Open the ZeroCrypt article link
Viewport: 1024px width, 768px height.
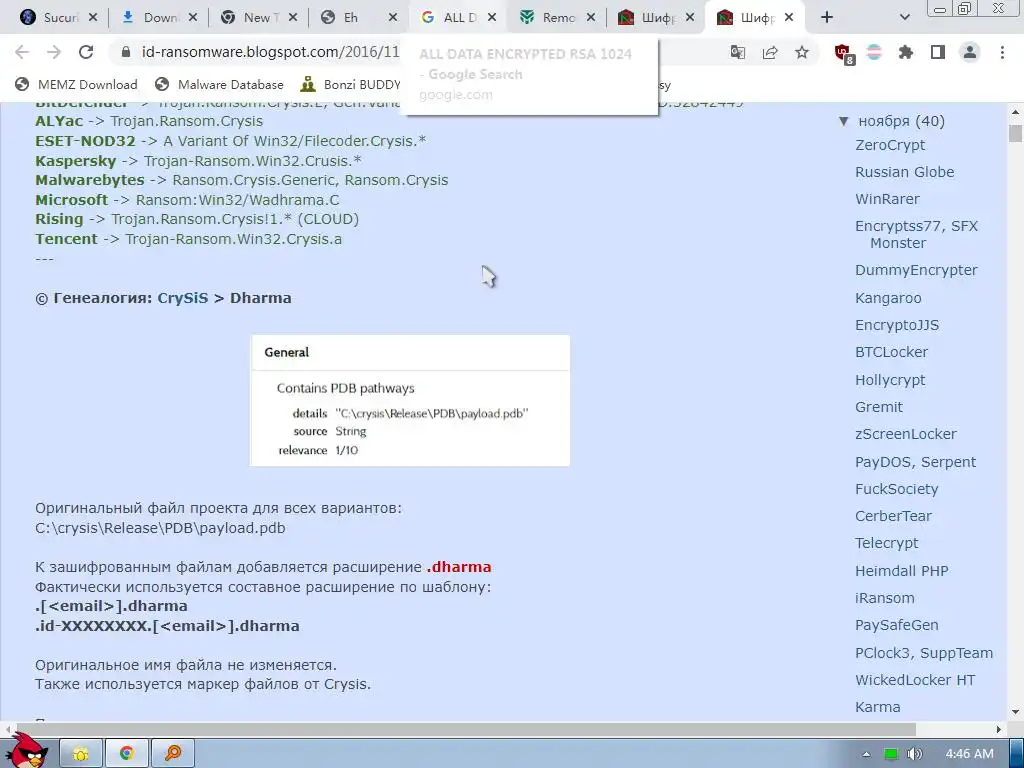tap(890, 145)
